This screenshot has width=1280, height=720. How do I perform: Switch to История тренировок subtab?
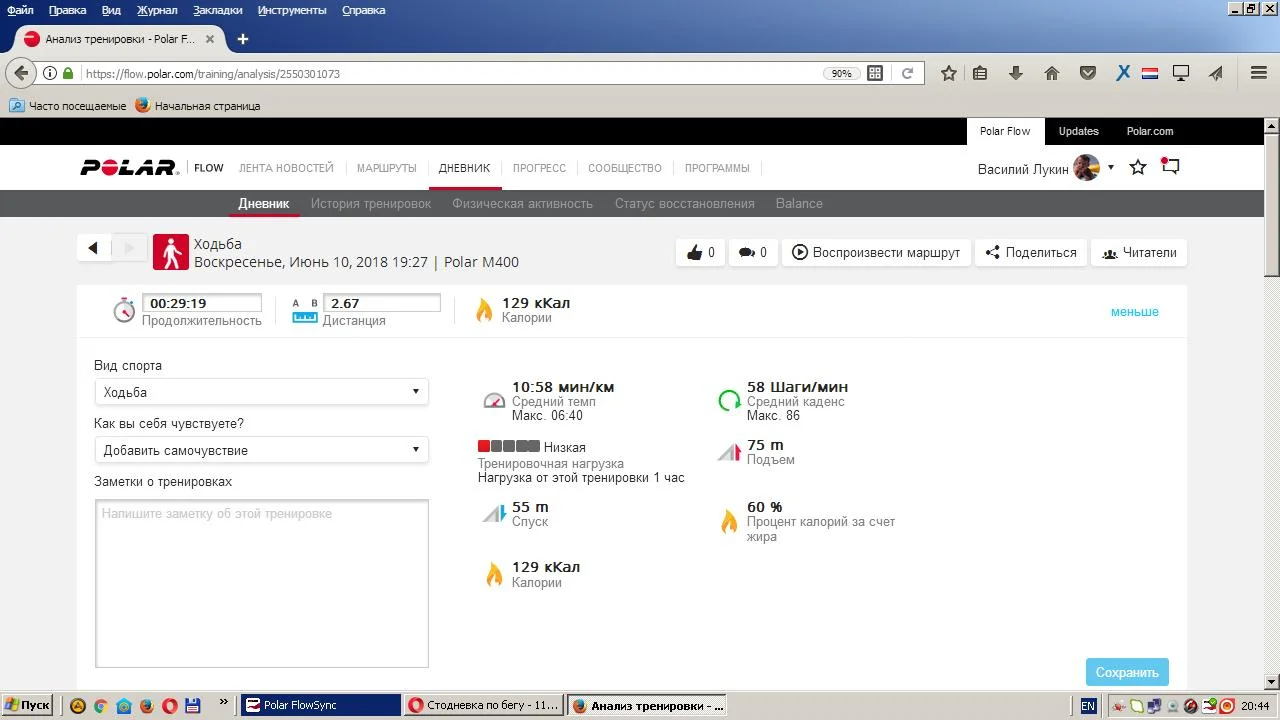click(370, 203)
